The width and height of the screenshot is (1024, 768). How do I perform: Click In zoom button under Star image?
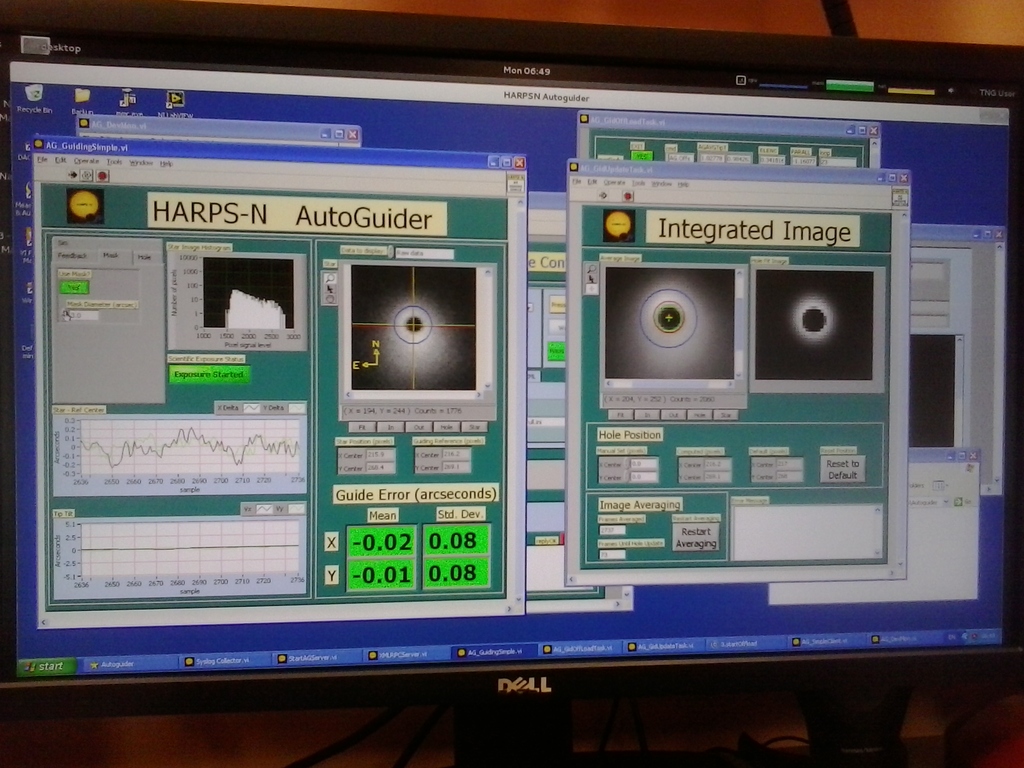391,426
